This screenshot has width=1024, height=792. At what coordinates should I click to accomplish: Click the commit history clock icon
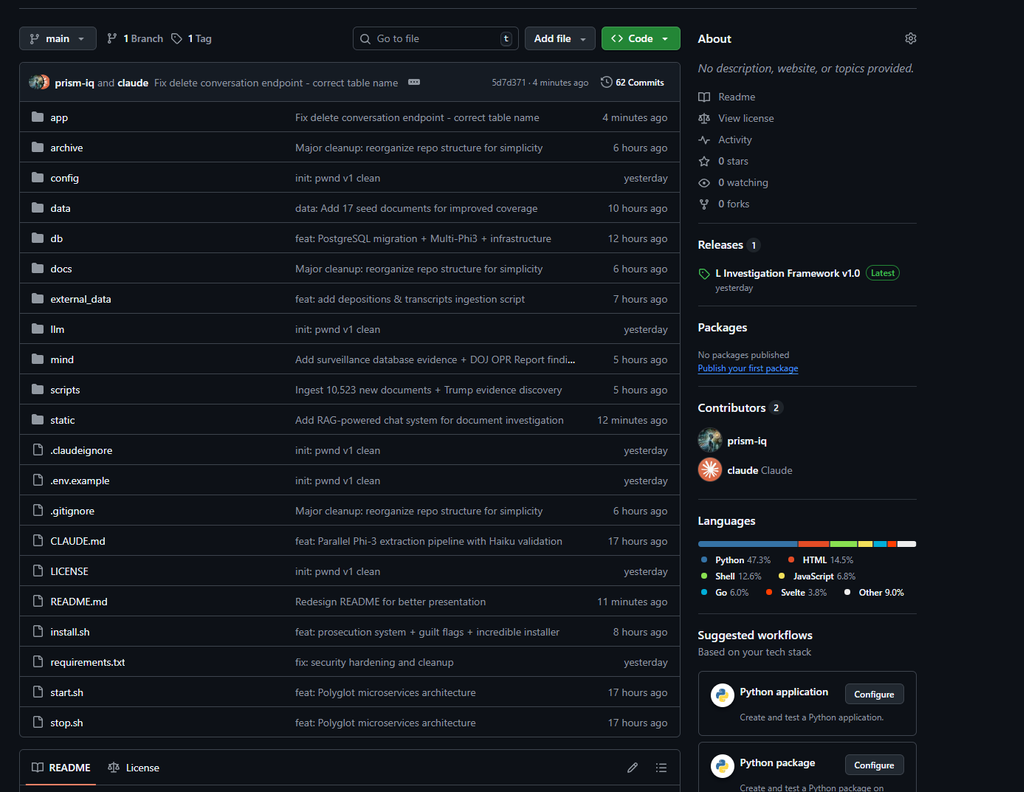(x=606, y=82)
